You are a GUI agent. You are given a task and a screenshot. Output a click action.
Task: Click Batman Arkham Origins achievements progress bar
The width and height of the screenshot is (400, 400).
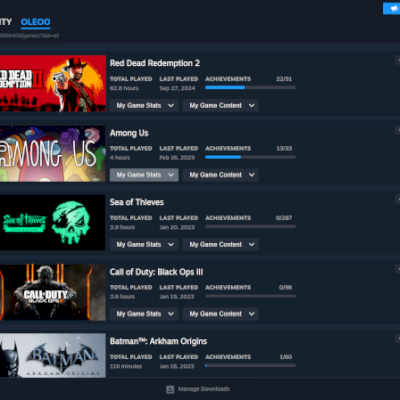pos(250,365)
